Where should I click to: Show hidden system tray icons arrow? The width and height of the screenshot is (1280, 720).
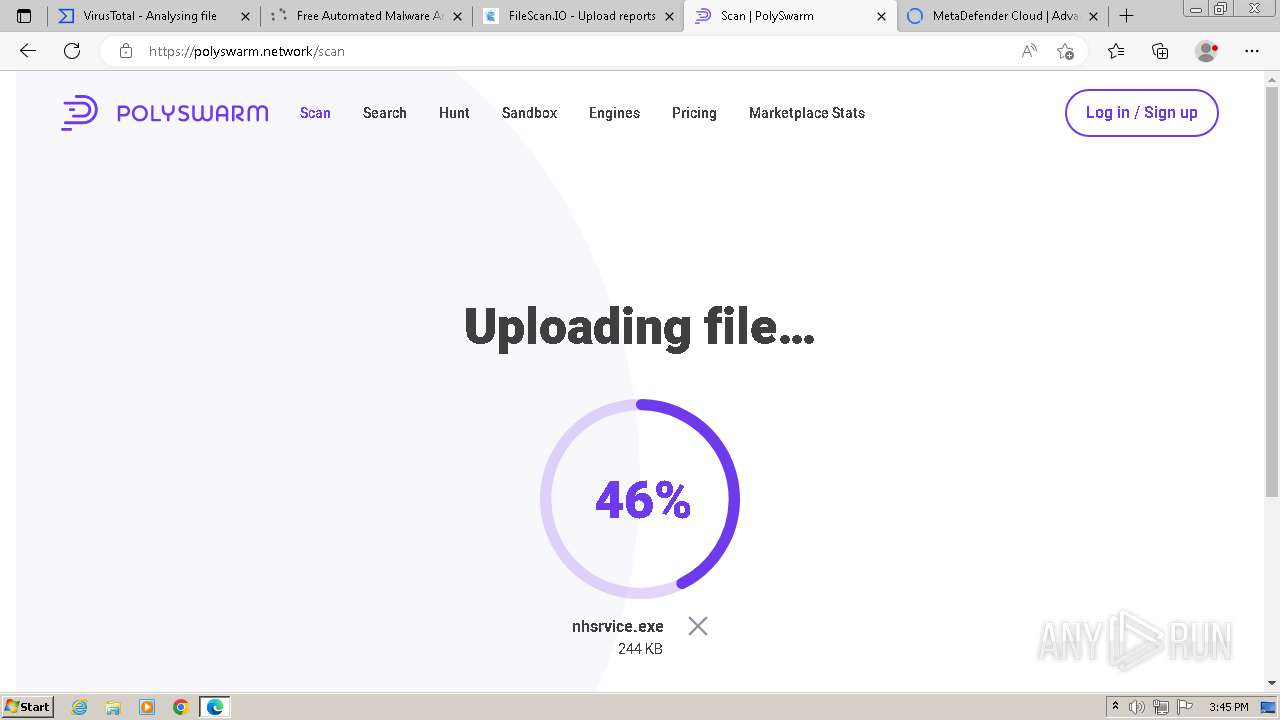pyautogui.click(x=1116, y=707)
